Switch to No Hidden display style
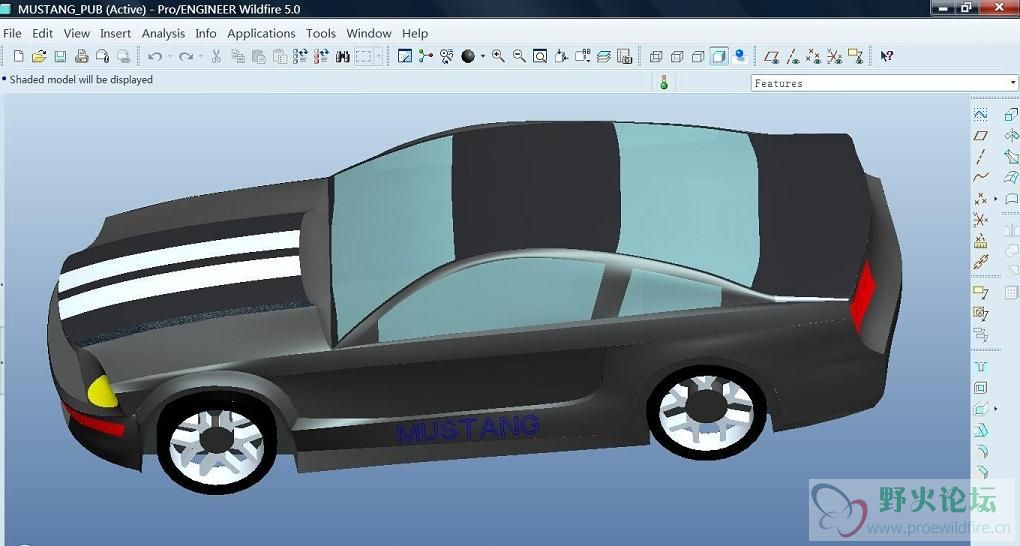1020x546 pixels. pos(698,57)
